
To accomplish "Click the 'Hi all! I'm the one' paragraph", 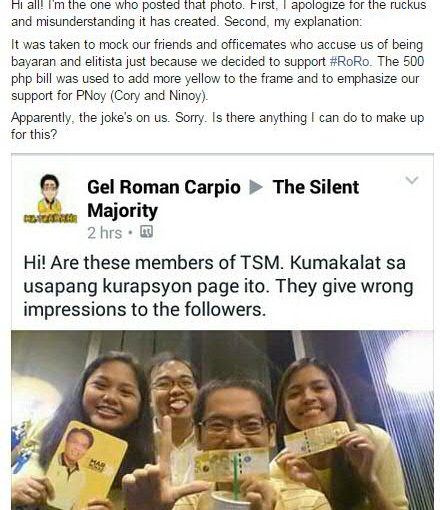I will click(x=219, y=13).
